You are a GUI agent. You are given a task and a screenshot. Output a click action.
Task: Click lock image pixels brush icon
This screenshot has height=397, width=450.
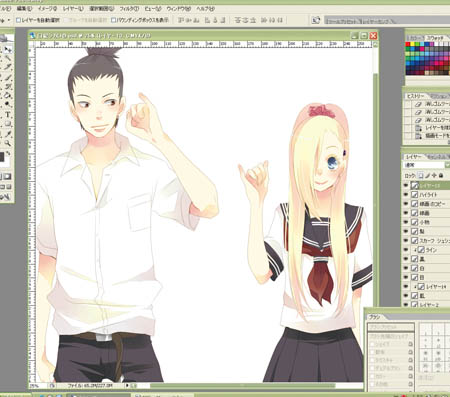pyautogui.click(x=428, y=175)
